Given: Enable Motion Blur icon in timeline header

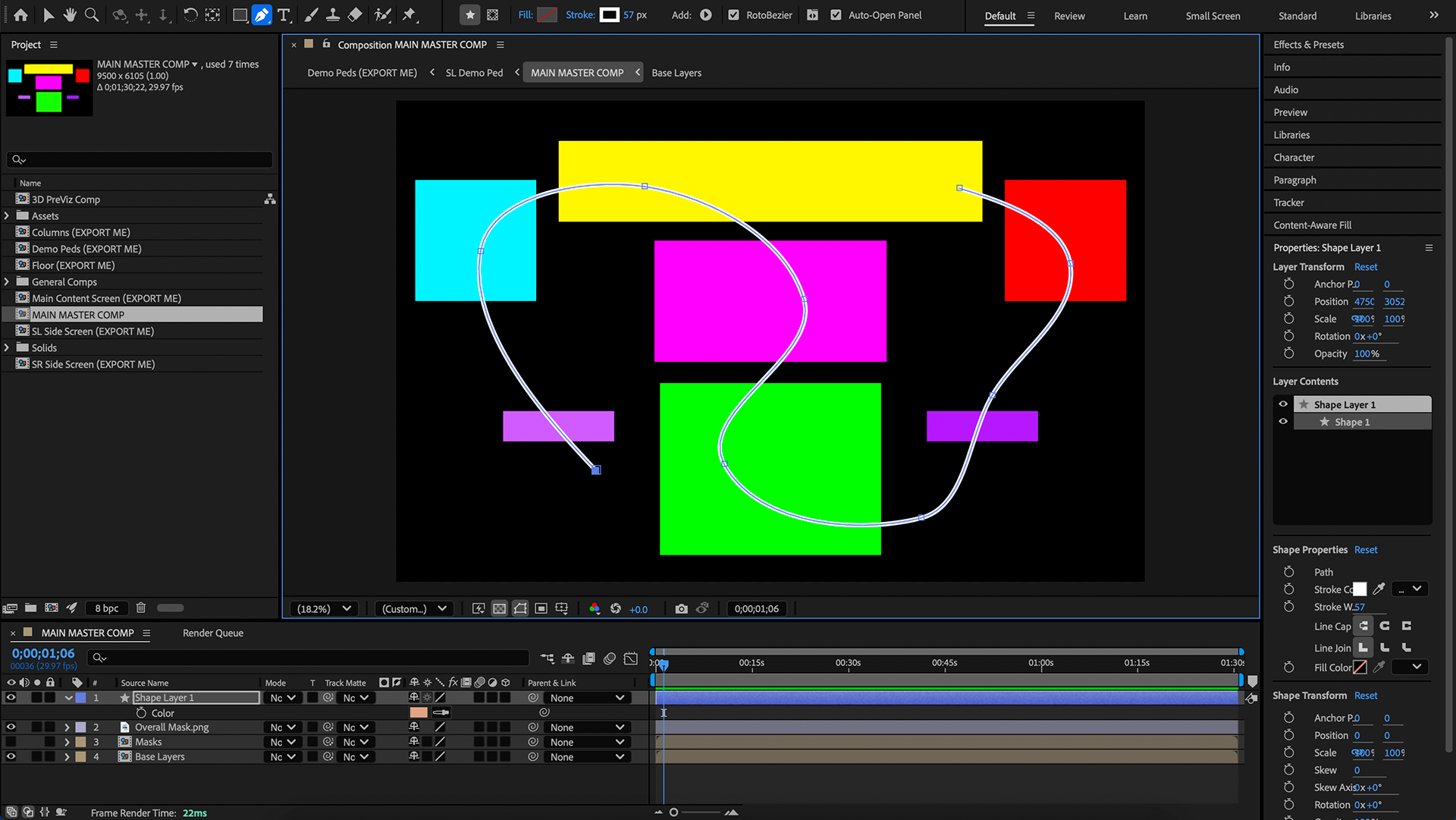Looking at the screenshot, I should [609, 658].
